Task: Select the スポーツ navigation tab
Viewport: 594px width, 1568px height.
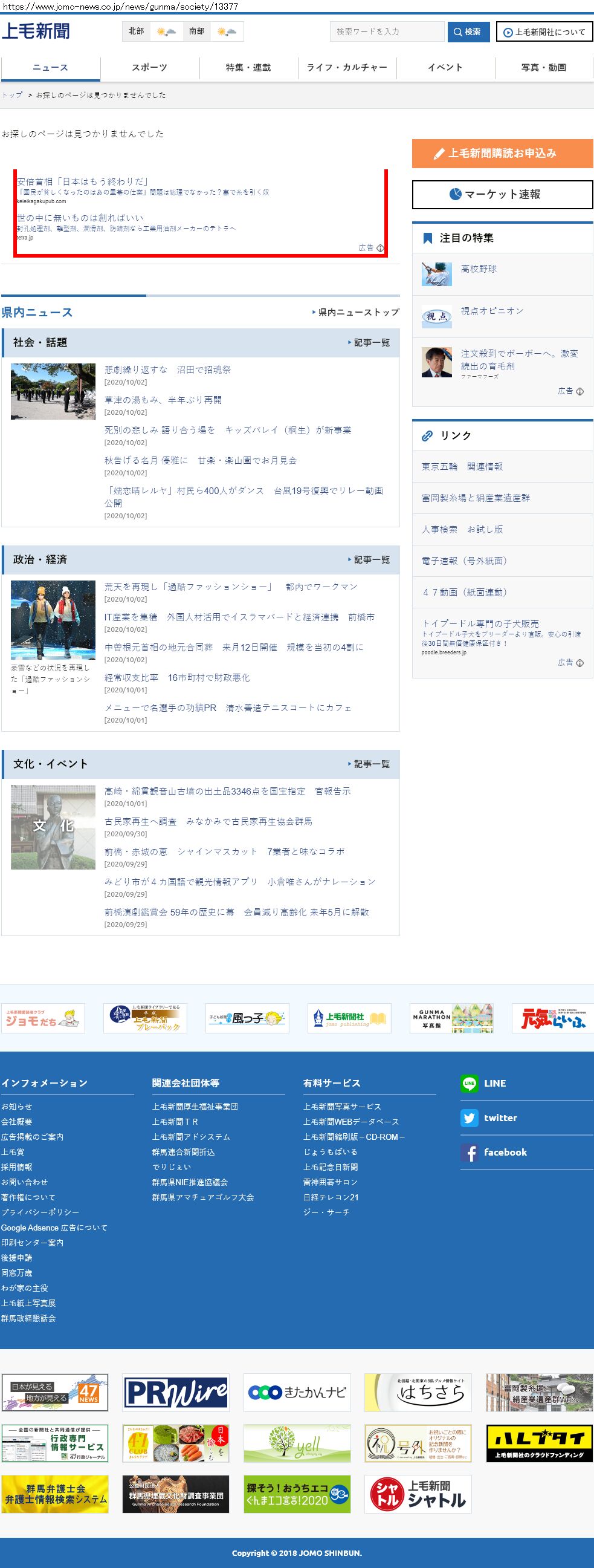Action: [x=150, y=68]
